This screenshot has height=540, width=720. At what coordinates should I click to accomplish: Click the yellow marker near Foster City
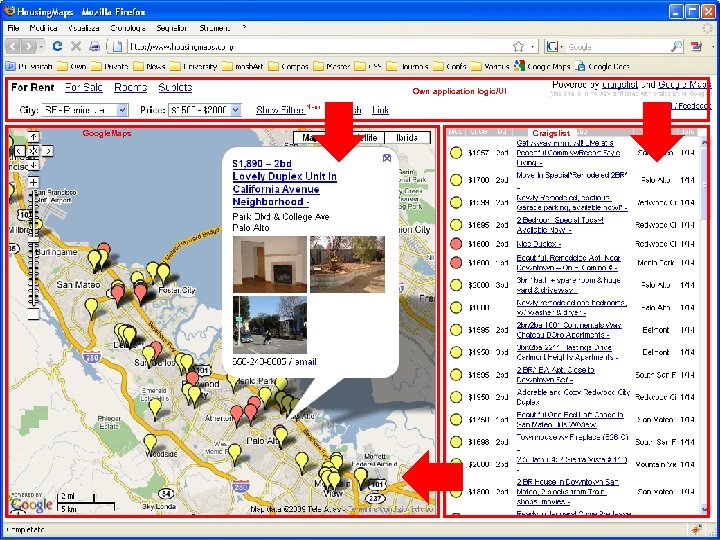tap(163, 272)
